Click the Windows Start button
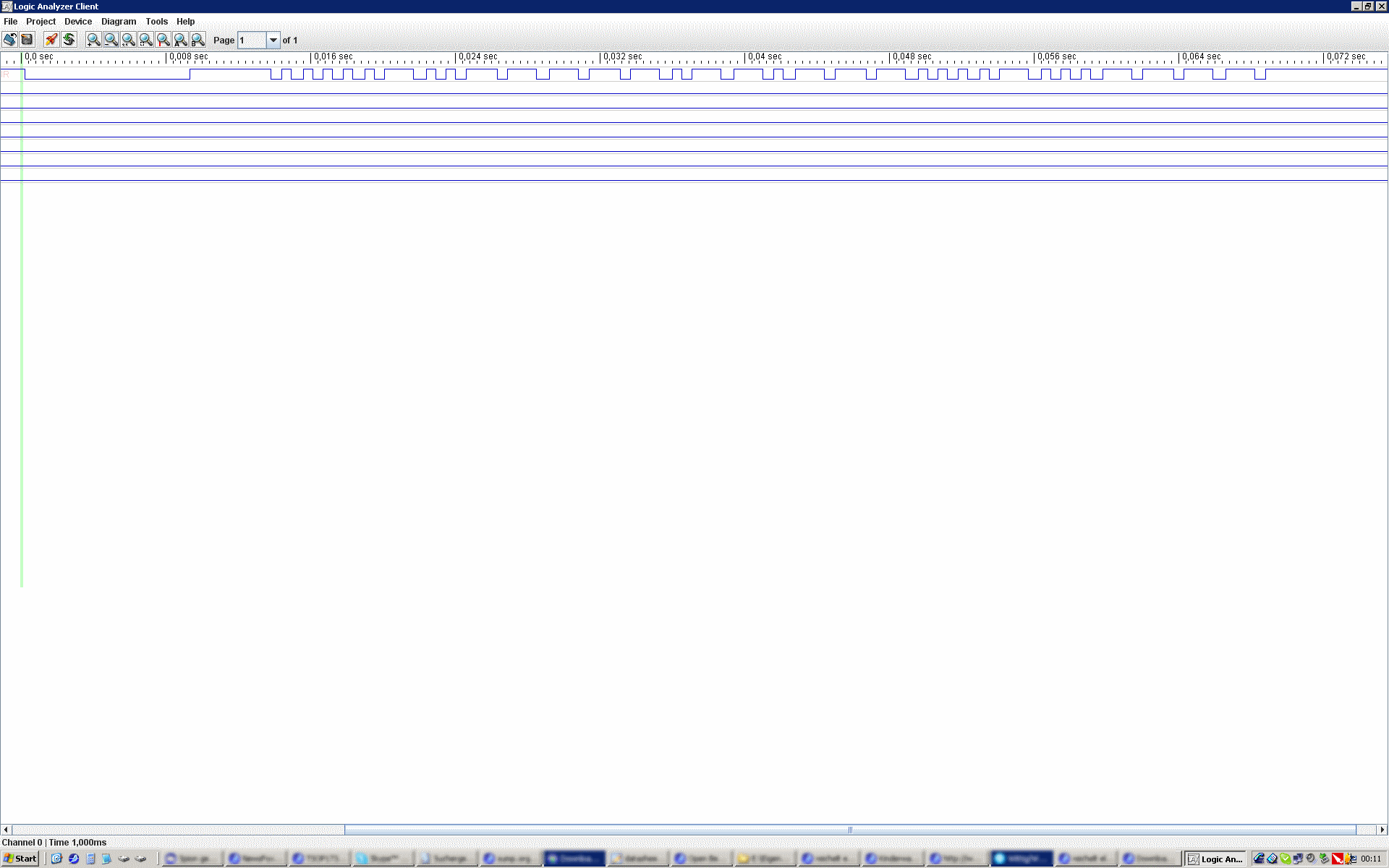Screen dimensions: 1389x868 tap(20, 859)
